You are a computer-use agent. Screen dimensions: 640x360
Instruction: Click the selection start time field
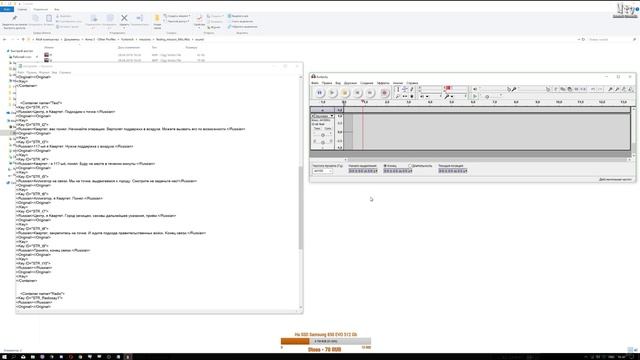tap(363, 171)
